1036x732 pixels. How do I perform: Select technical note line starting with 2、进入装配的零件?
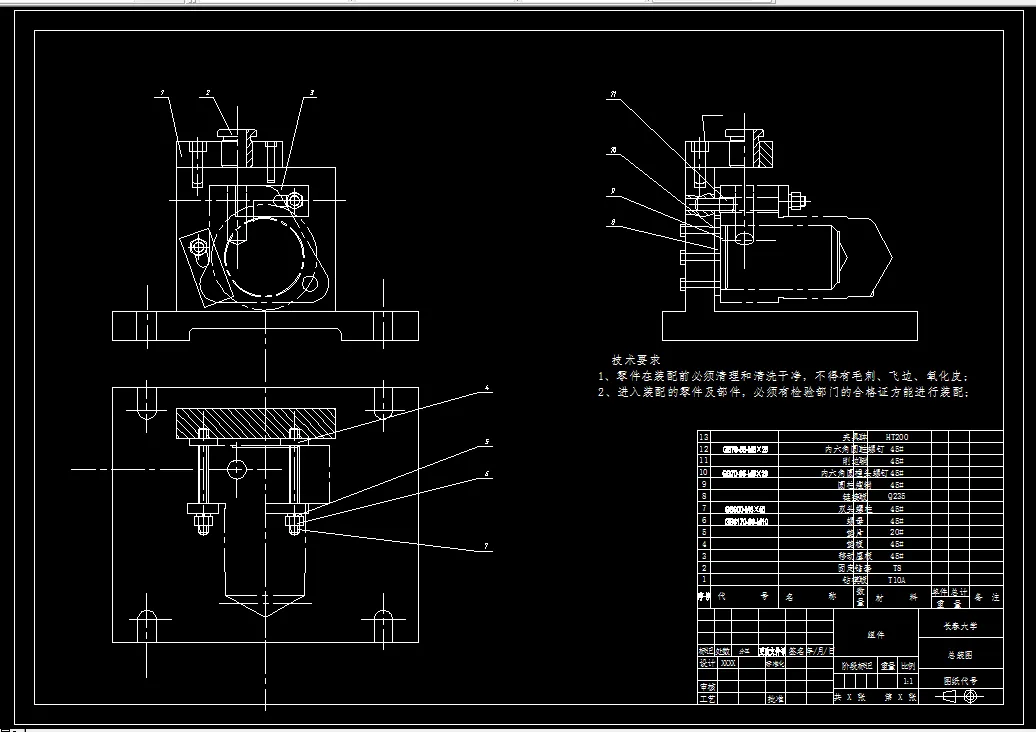click(784, 392)
